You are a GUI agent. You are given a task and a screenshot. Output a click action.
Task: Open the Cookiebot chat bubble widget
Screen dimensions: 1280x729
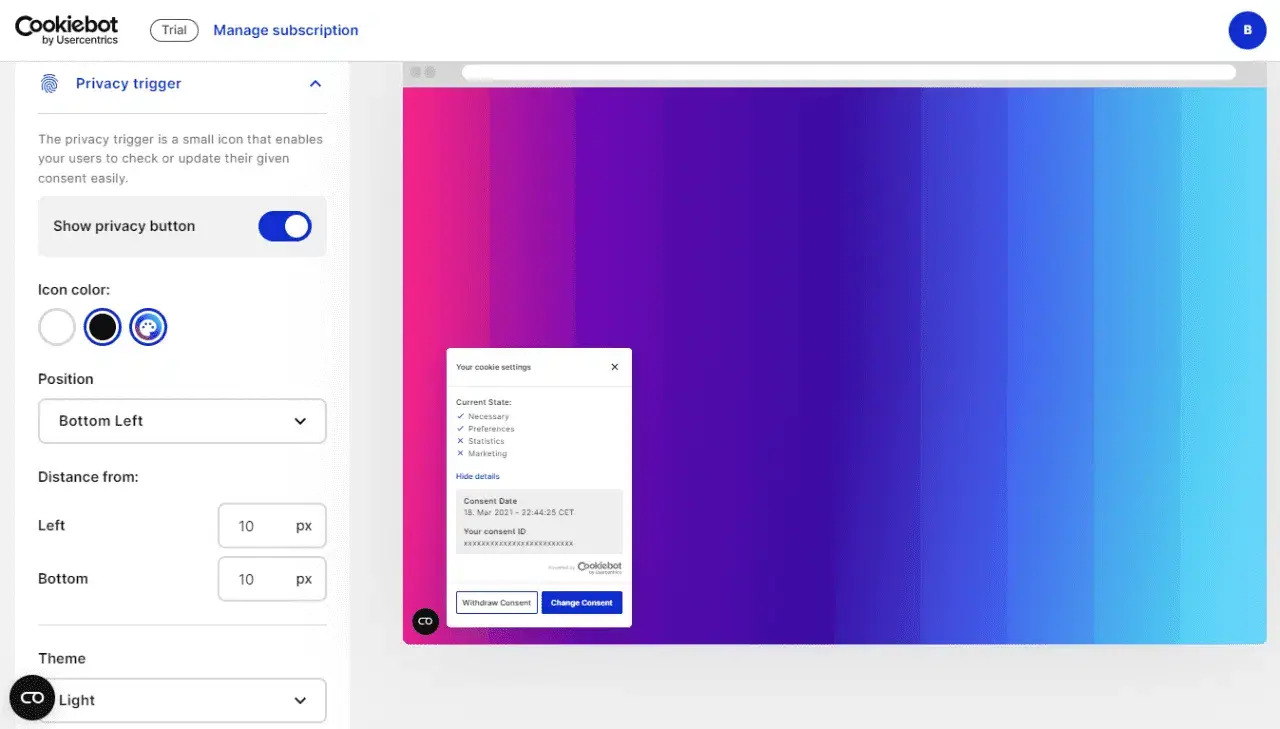tap(31, 697)
